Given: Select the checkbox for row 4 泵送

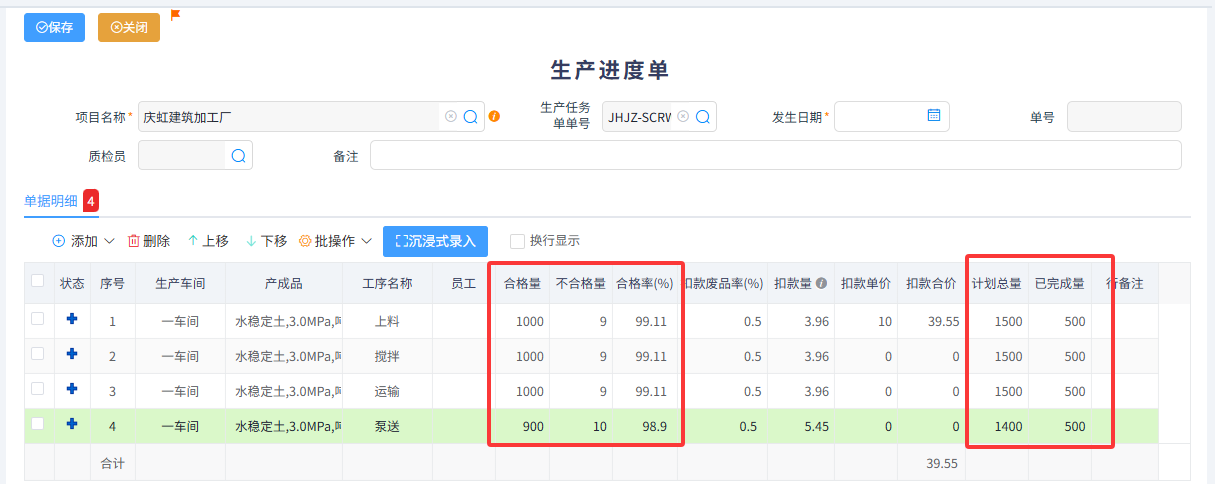Looking at the screenshot, I should (38, 424).
